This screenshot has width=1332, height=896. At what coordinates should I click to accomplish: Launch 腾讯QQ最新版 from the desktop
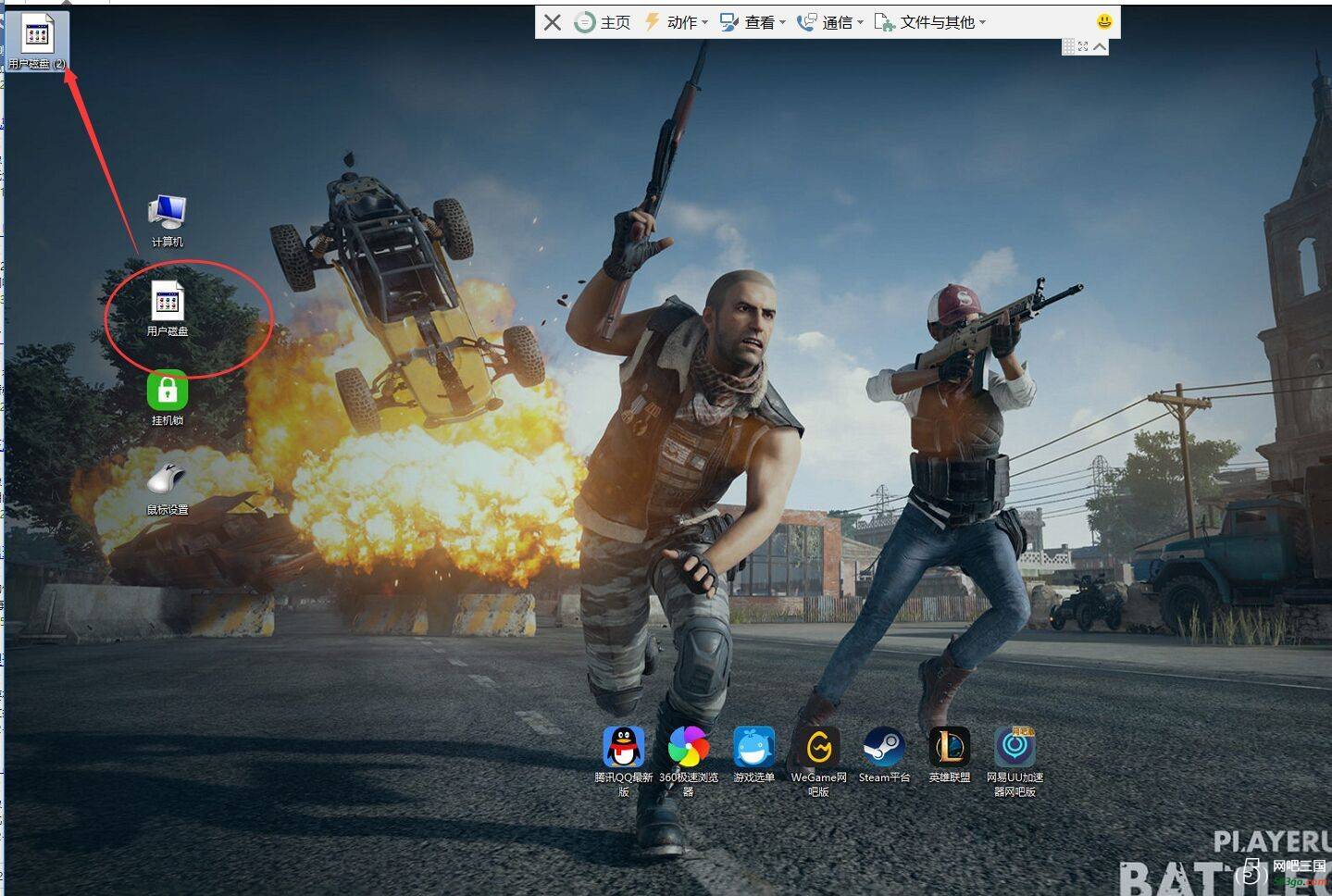click(624, 760)
